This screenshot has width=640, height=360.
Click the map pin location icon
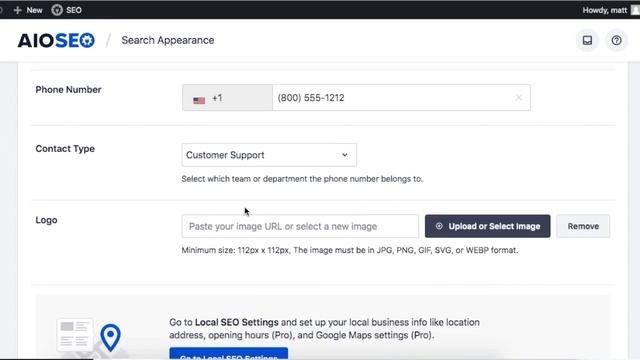point(110,338)
